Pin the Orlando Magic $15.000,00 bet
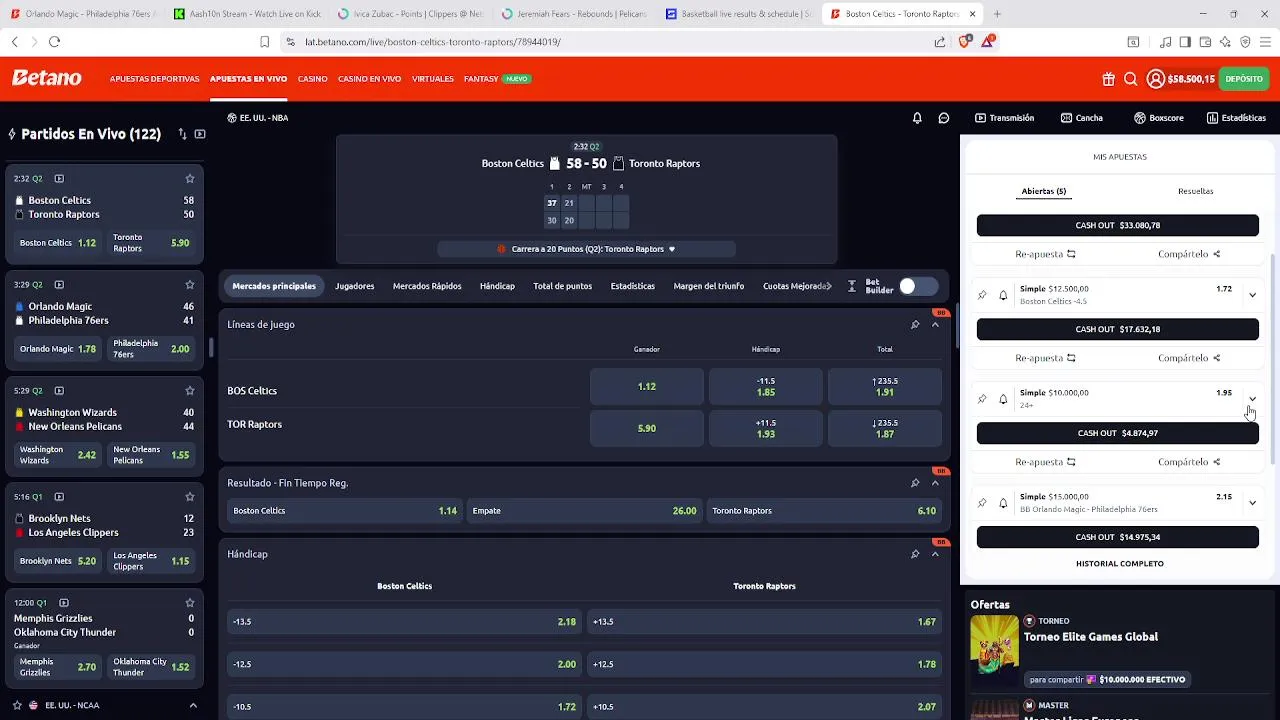The width and height of the screenshot is (1280, 720). click(982, 503)
